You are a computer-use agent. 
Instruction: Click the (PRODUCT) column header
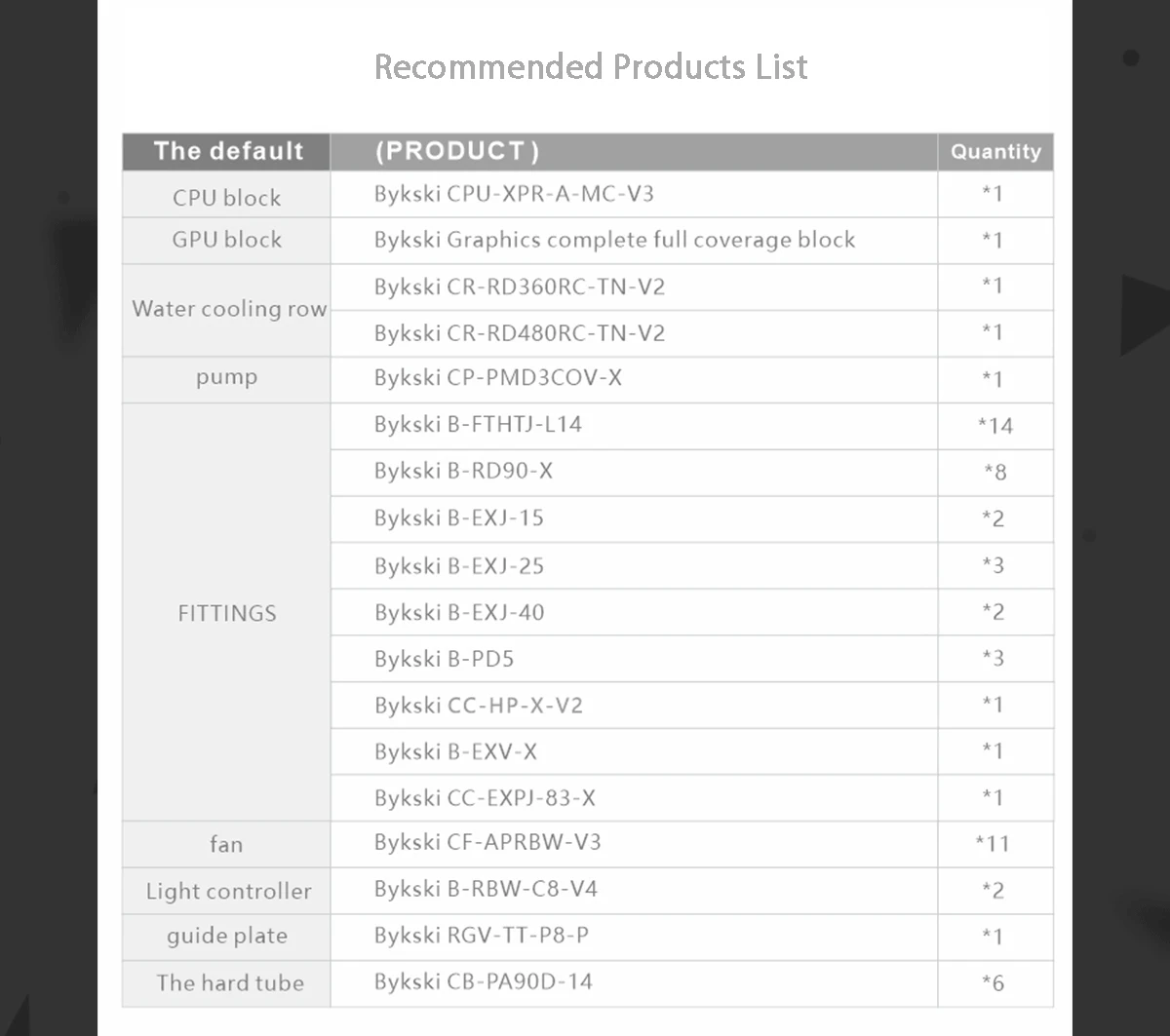point(634,152)
